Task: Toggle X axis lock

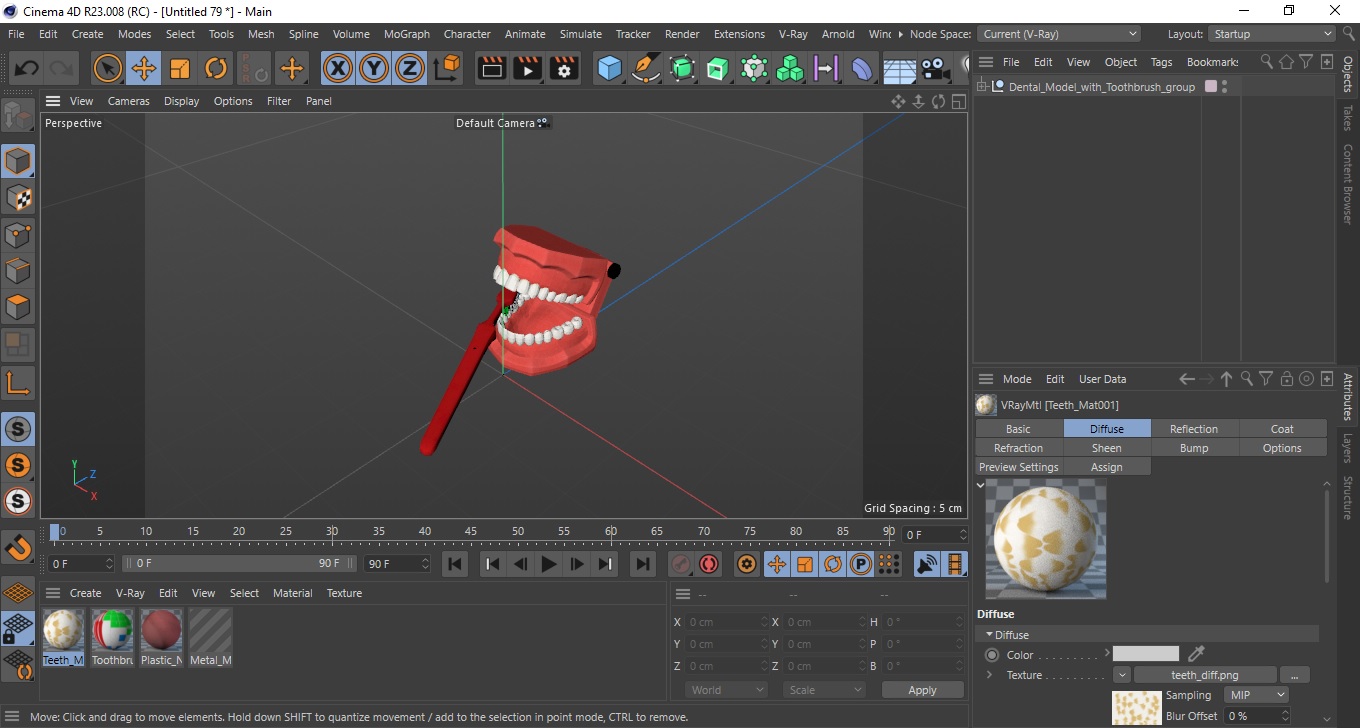Action: [x=338, y=69]
